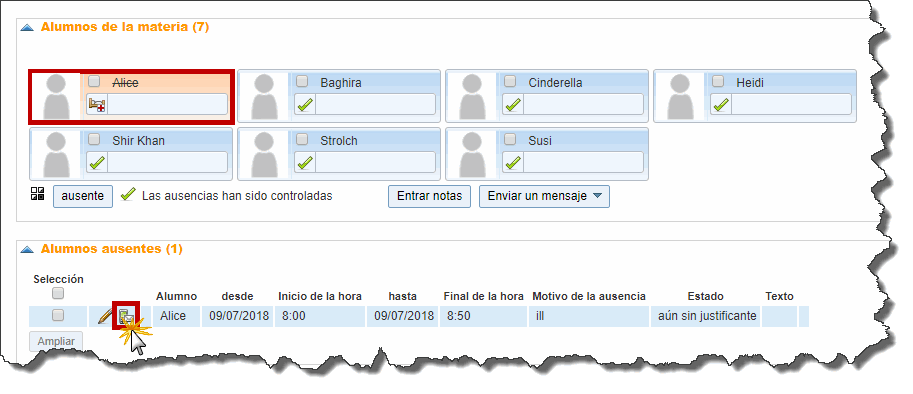913x394 pixels.
Task: Collapse the Alumnos de la materia section
Action: pos(27,27)
